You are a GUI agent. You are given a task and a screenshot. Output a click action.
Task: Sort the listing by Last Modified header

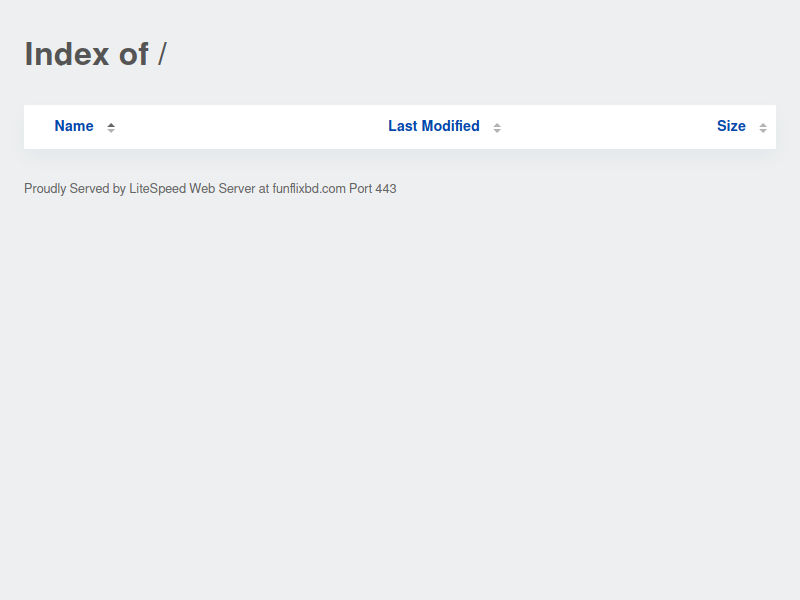coord(434,126)
